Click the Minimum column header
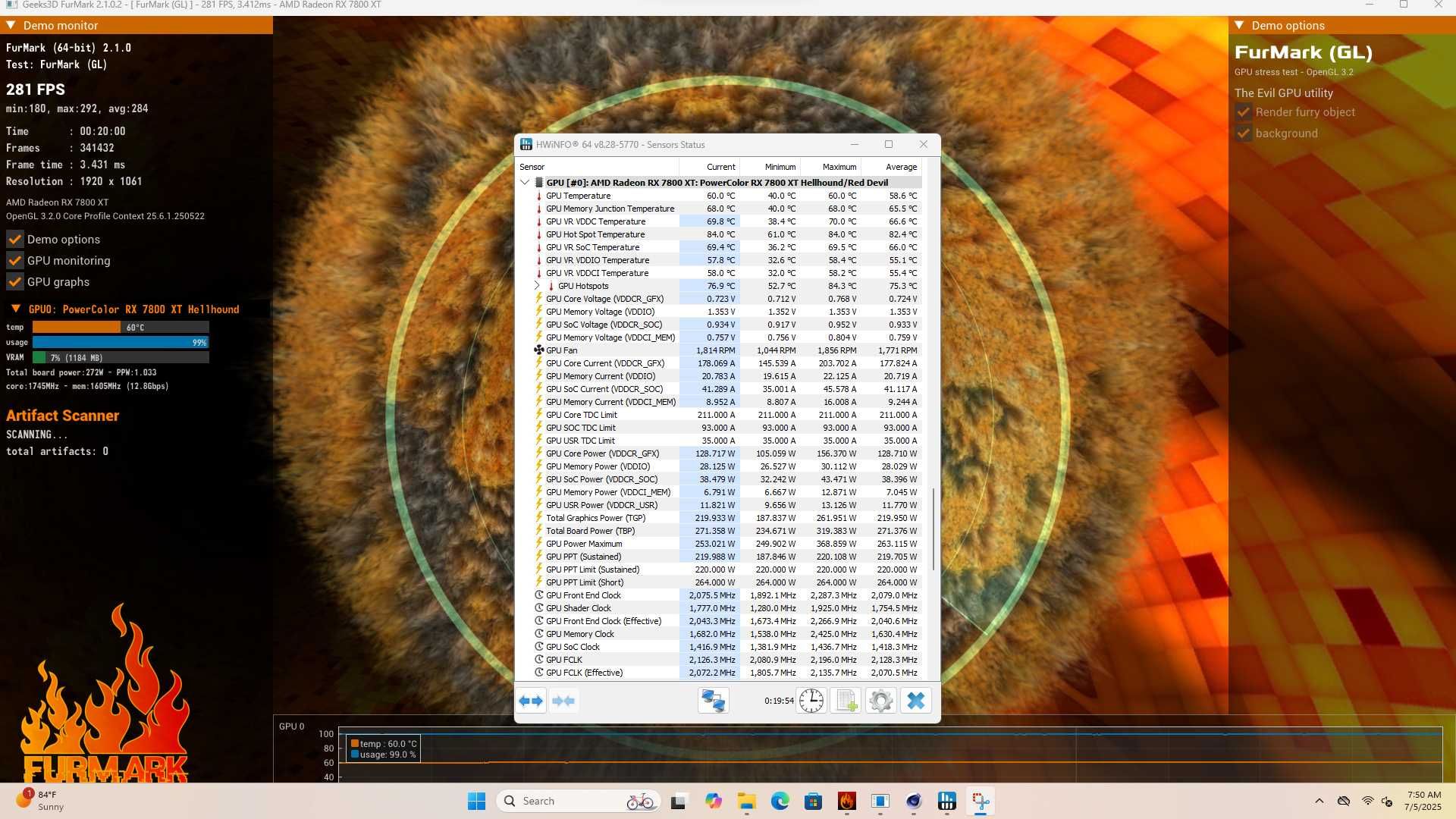This screenshot has width=1456, height=819. pyautogui.click(x=770, y=167)
